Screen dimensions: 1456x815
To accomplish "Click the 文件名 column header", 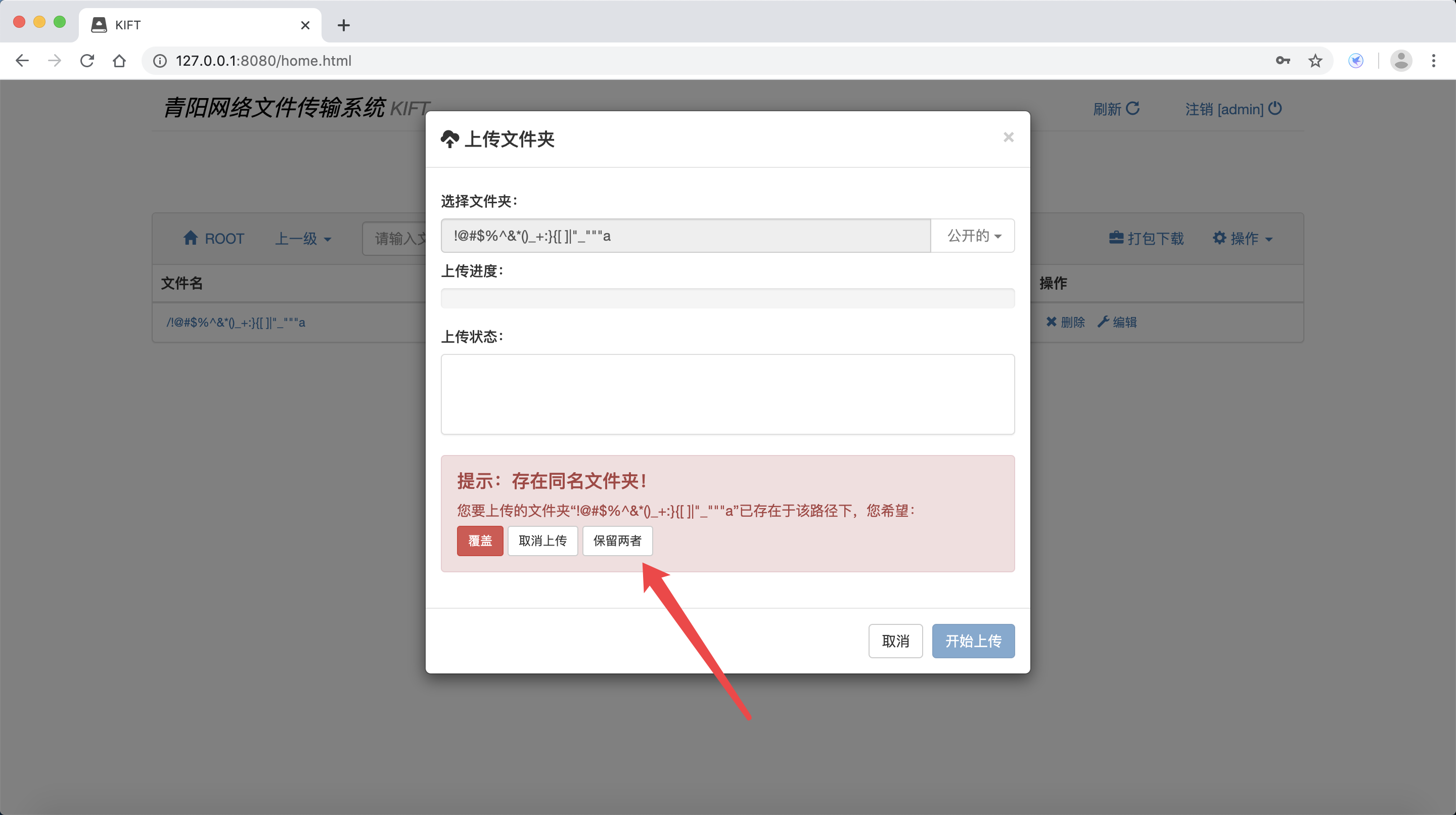I will [181, 283].
